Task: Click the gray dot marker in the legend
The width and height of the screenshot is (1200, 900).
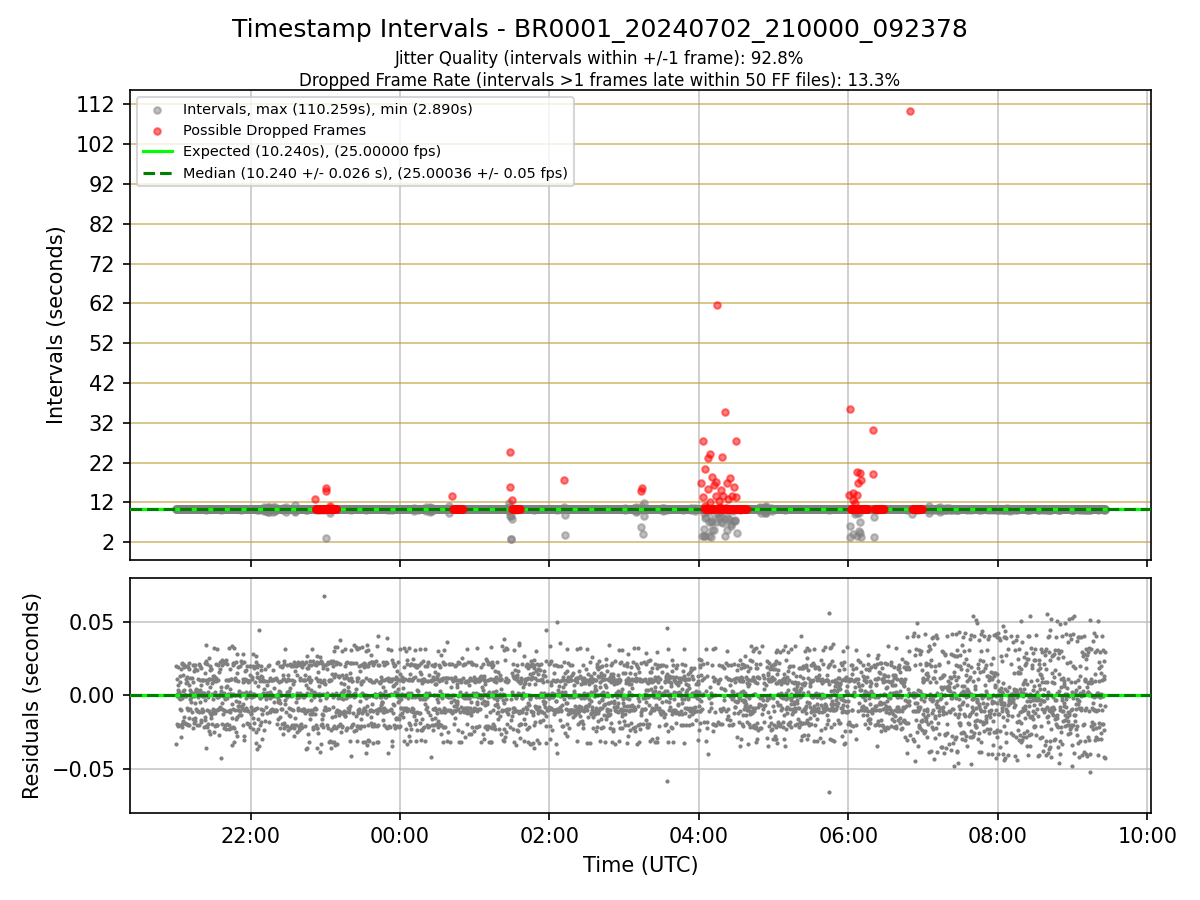Action: 157,109
